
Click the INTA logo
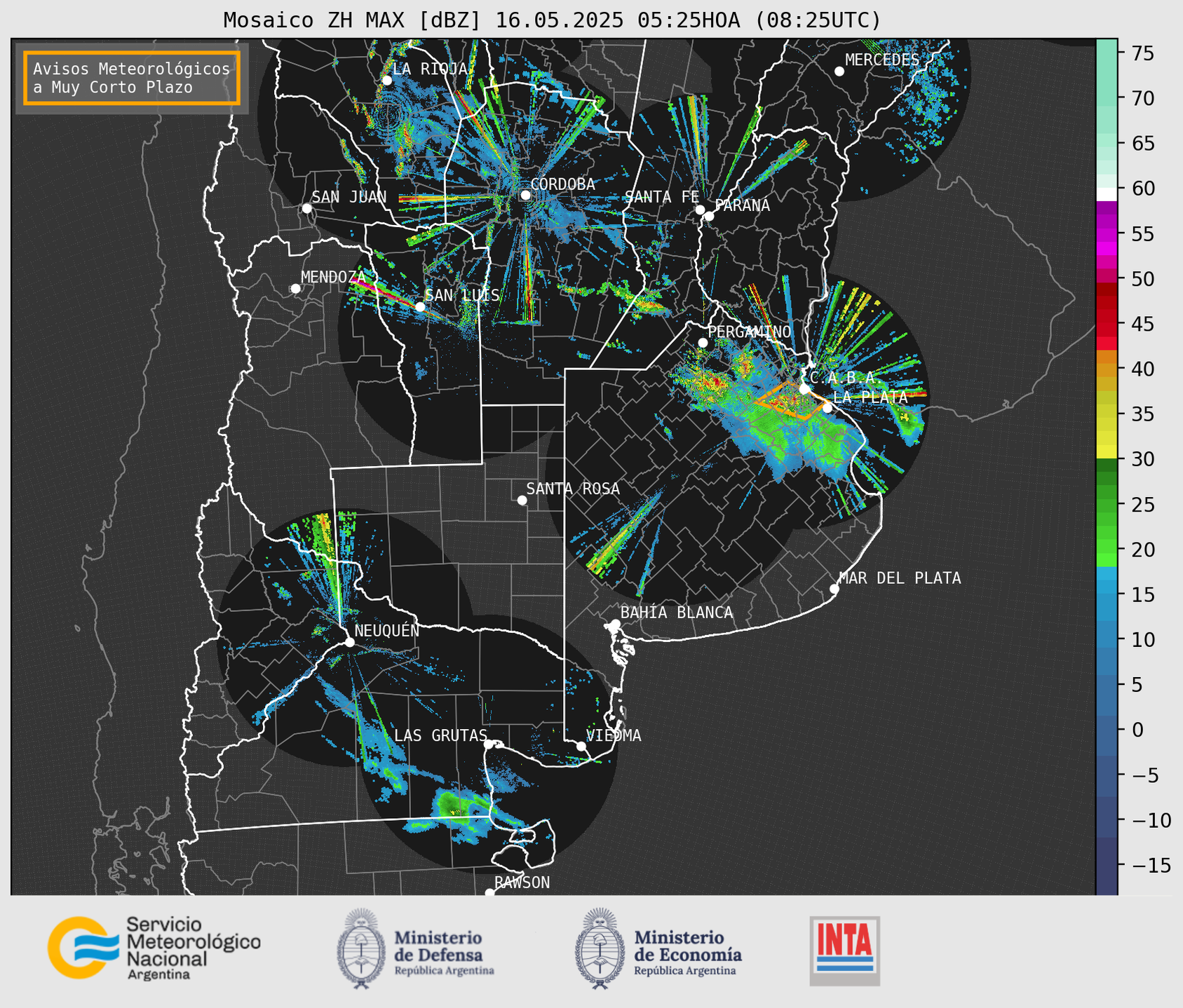pos(844,951)
